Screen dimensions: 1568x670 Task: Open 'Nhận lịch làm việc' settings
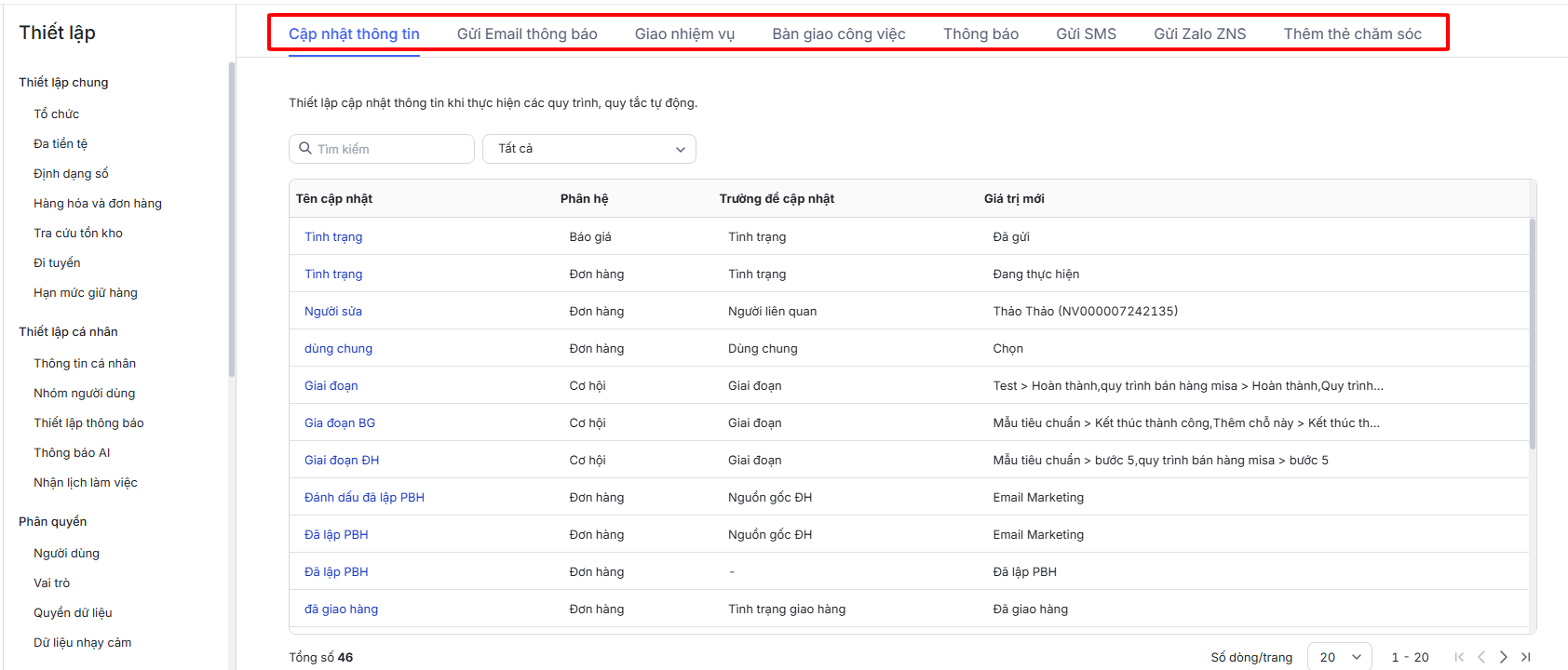86,482
